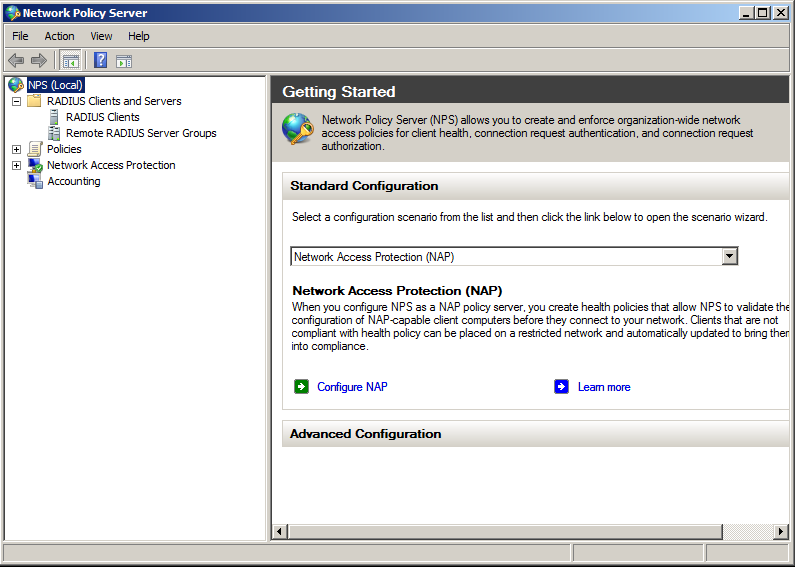Click the horizontal scrollbar right arrow
This screenshot has height=567, width=795.
[781, 531]
